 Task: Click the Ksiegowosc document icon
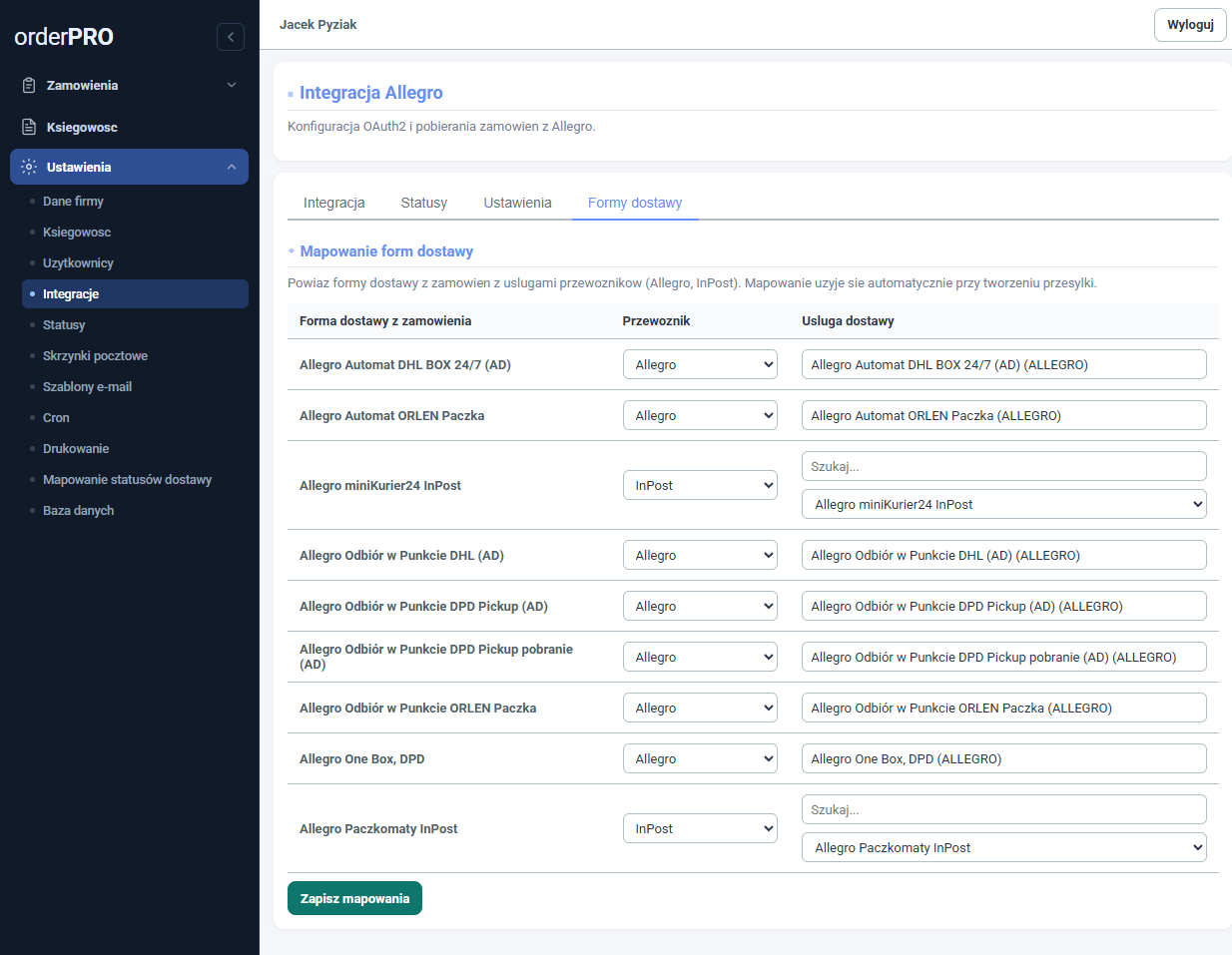coord(29,128)
